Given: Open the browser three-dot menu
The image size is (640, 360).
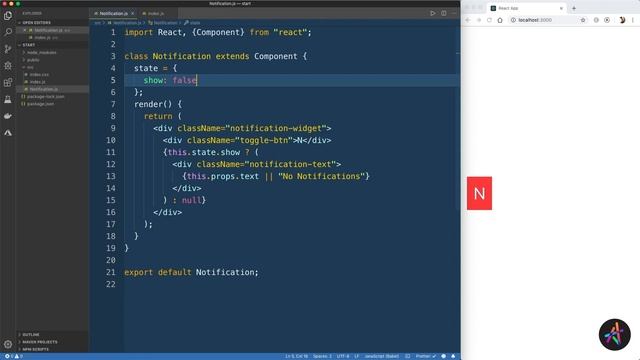Looking at the screenshot, I should click(633, 20).
